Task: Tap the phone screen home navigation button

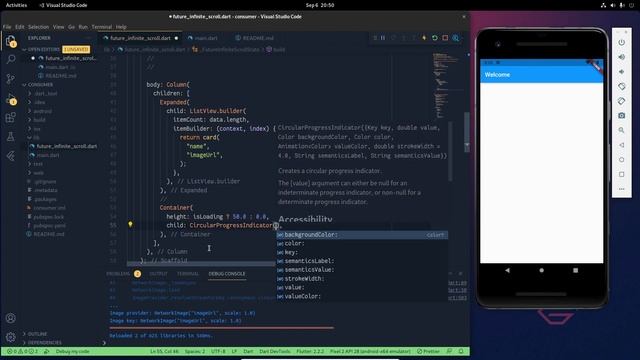Action: tap(541, 270)
